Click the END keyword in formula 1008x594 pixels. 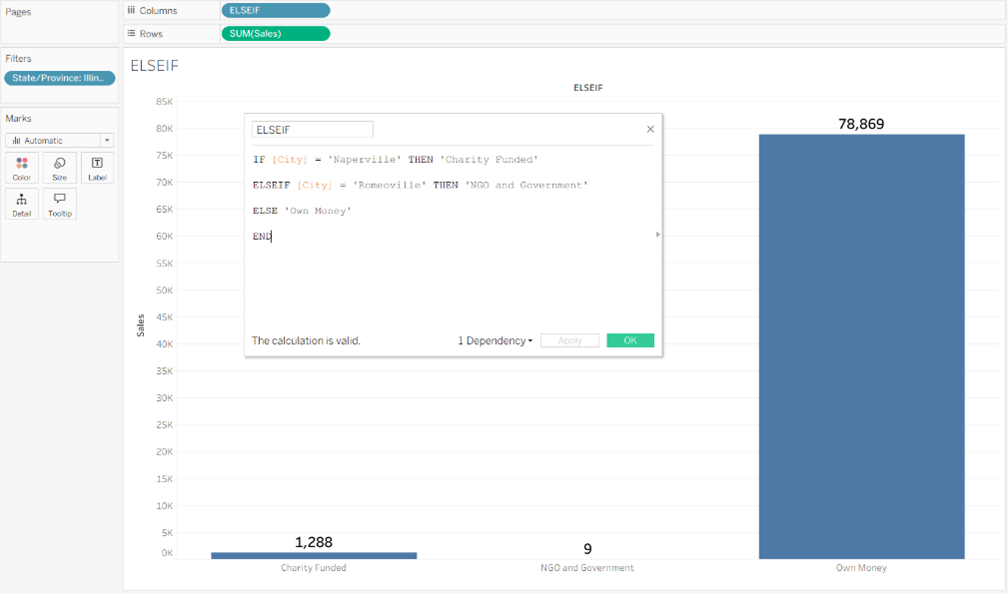click(262, 237)
